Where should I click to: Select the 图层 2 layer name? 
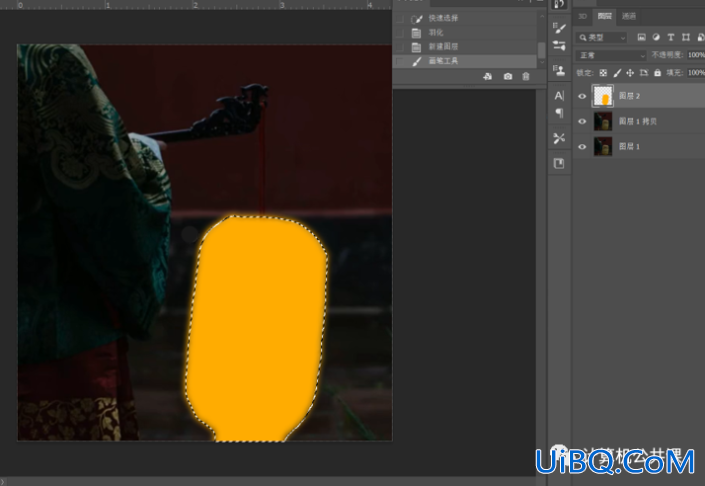(629, 96)
